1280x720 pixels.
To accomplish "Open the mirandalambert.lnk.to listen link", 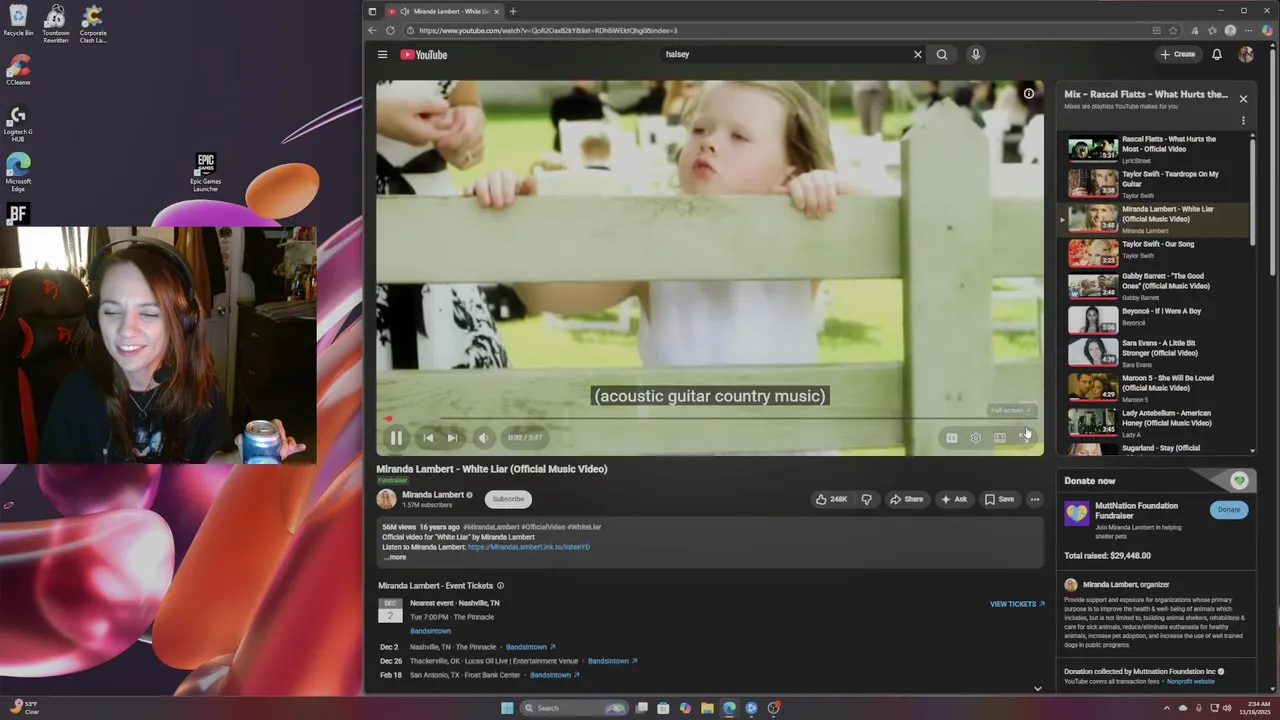I will pyautogui.click(x=528, y=547).
